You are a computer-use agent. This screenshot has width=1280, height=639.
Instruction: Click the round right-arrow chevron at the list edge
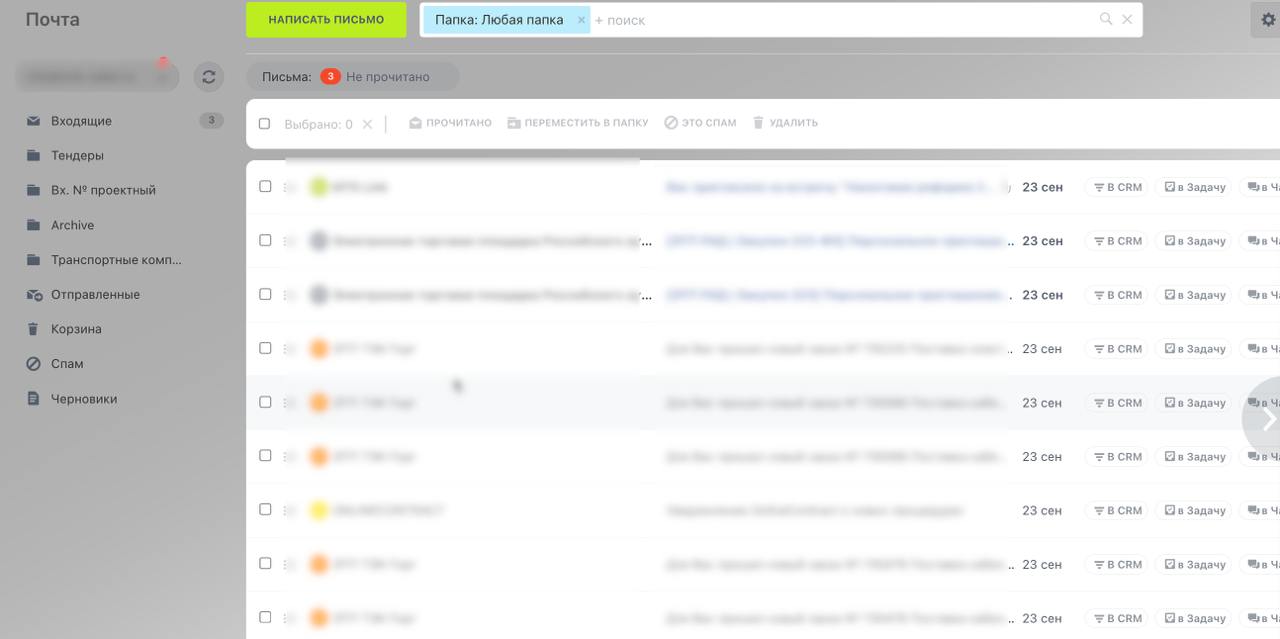tap(1266, 418)
